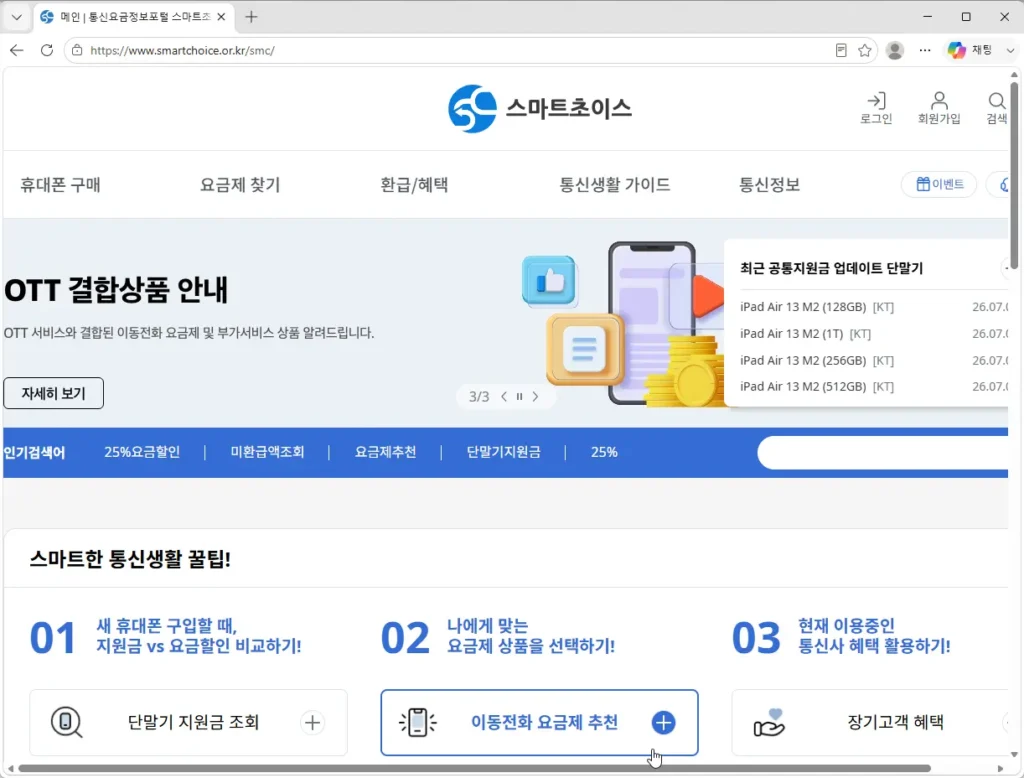The image size is (1024, 778).
Task: Select popular keyword 25%
Action: point(604,452)
